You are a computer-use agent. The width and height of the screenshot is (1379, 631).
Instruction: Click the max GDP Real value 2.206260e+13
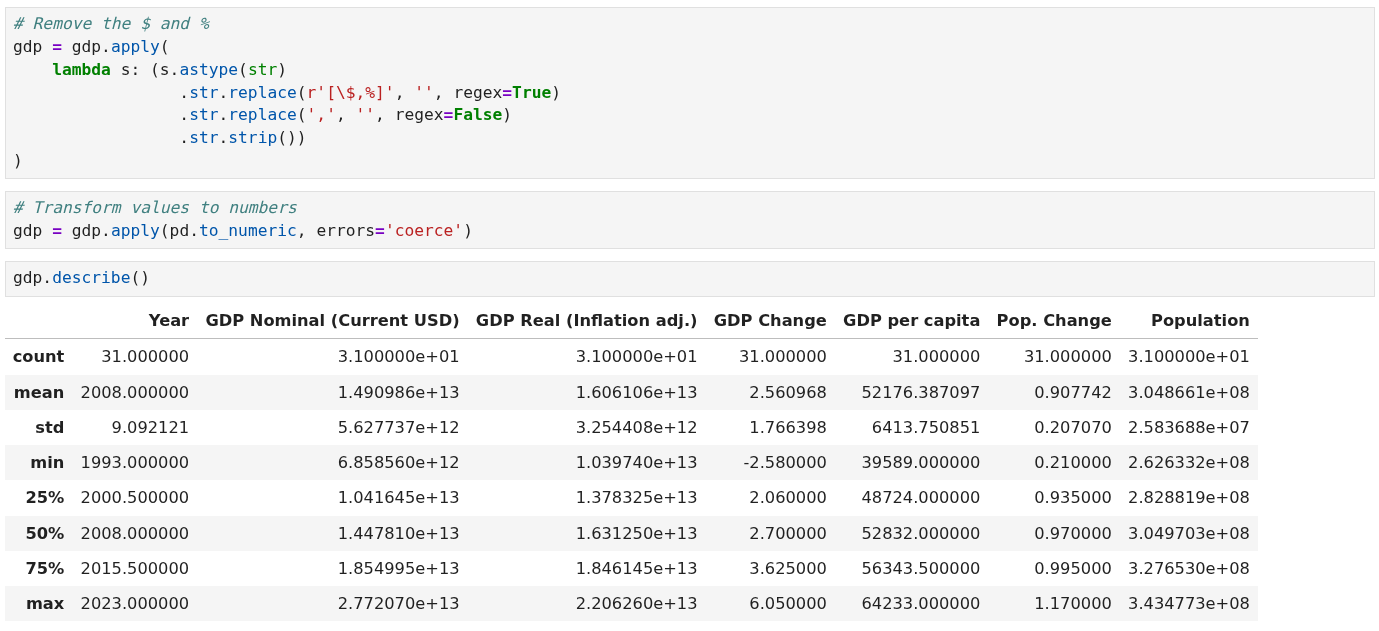(x=636, y=603)
